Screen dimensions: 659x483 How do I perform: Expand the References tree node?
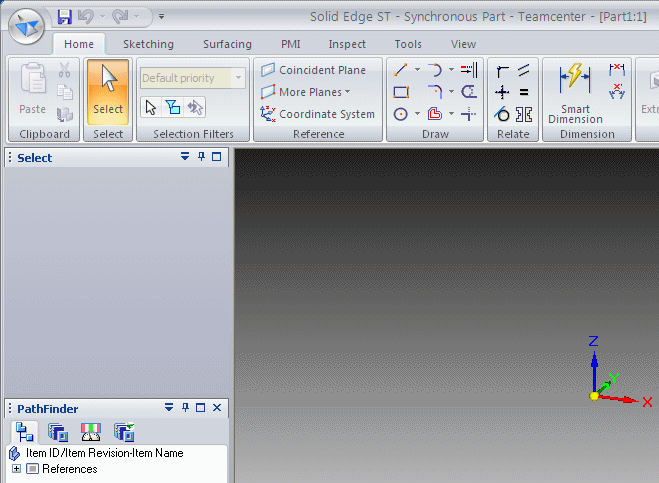coord(16,468)
